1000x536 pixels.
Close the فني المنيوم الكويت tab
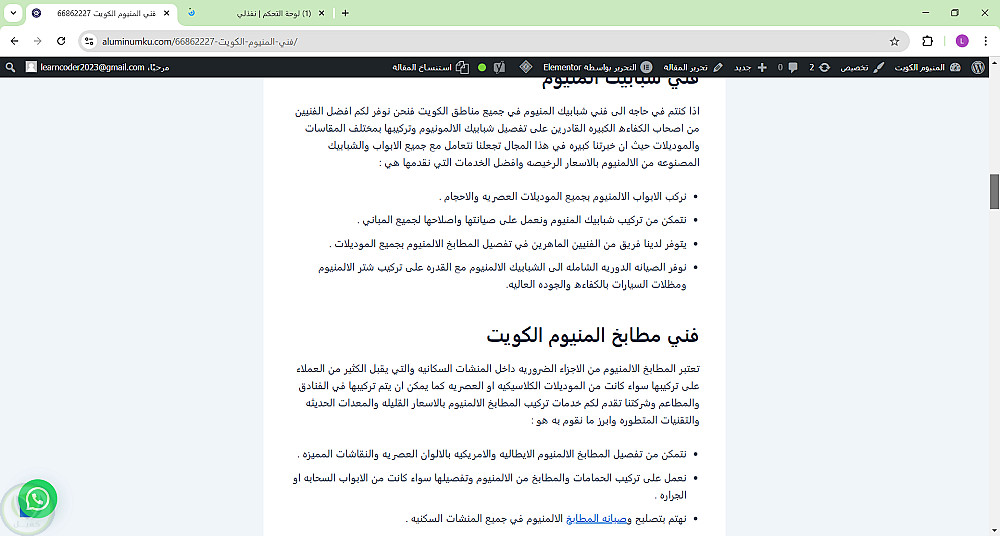(166, 13)
